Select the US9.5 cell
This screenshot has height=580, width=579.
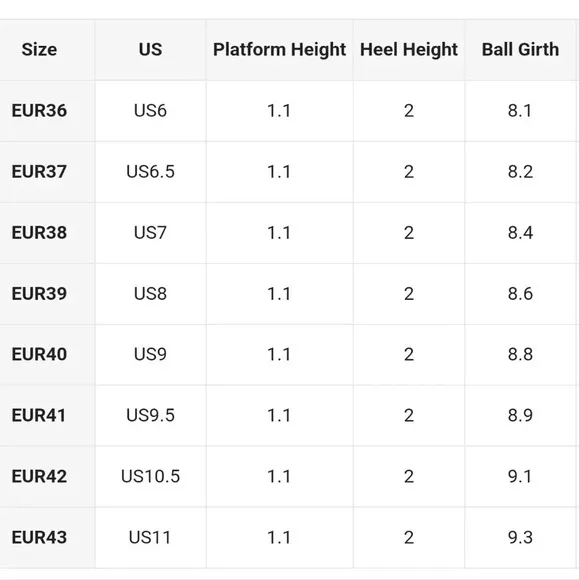[x=150, y=415]
